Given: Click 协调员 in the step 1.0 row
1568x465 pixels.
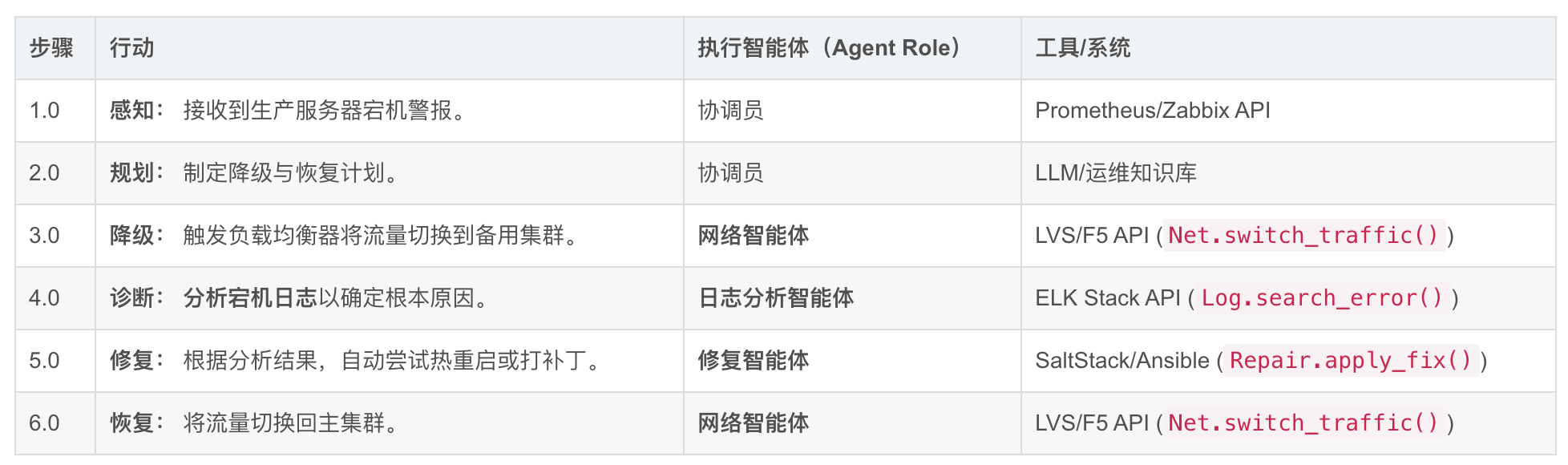Looking at the screenshot, I should click(x=730, y=111).
